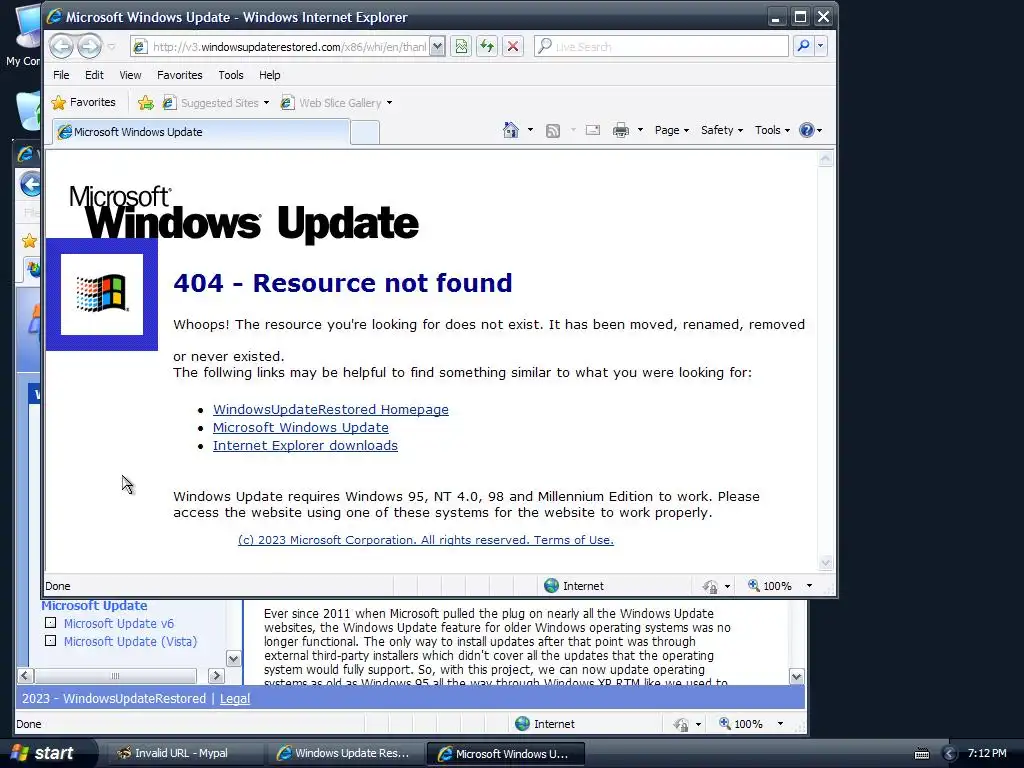Image resolution: width=1024 pixels, height=768 pixels.
Task: Open Home button dropdown arrow
Action: click(530, 130)
